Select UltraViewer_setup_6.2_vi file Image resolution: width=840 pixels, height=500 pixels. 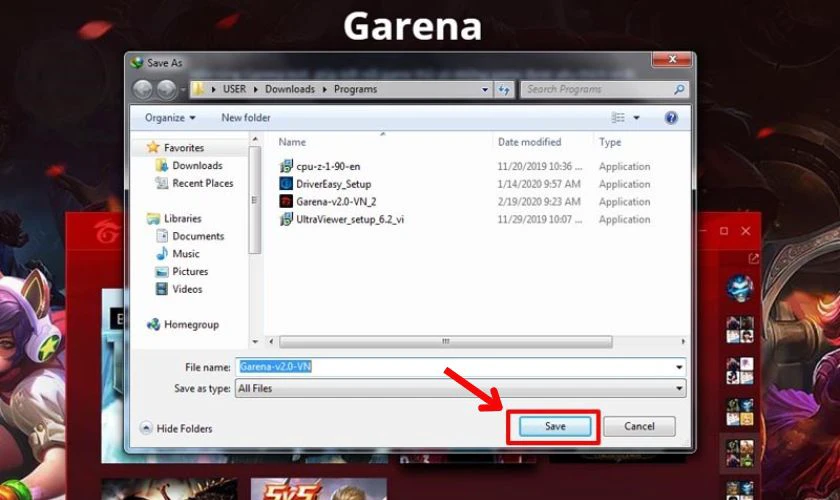click(x=350, y=220)
